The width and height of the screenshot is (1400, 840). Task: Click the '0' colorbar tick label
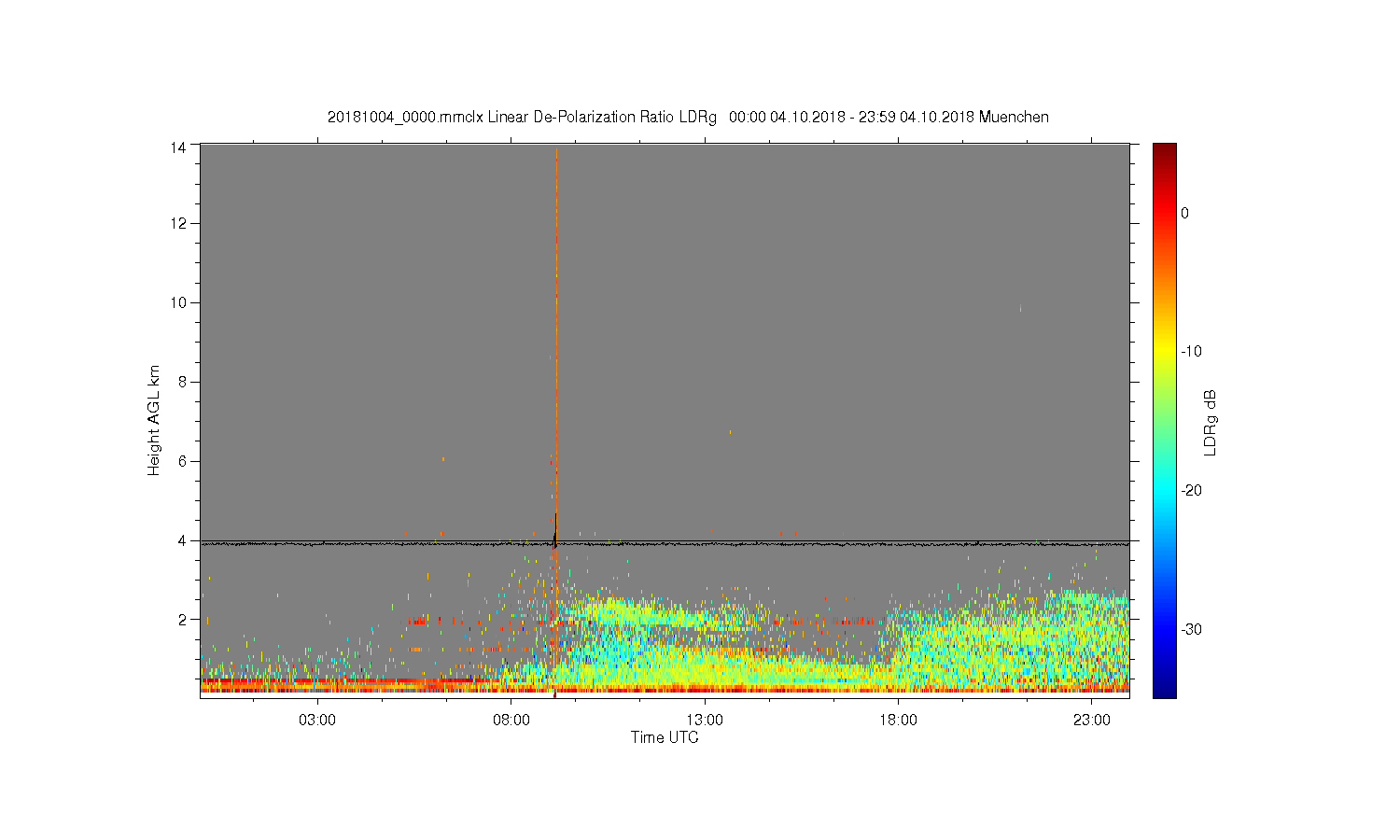click(1184, 213)
